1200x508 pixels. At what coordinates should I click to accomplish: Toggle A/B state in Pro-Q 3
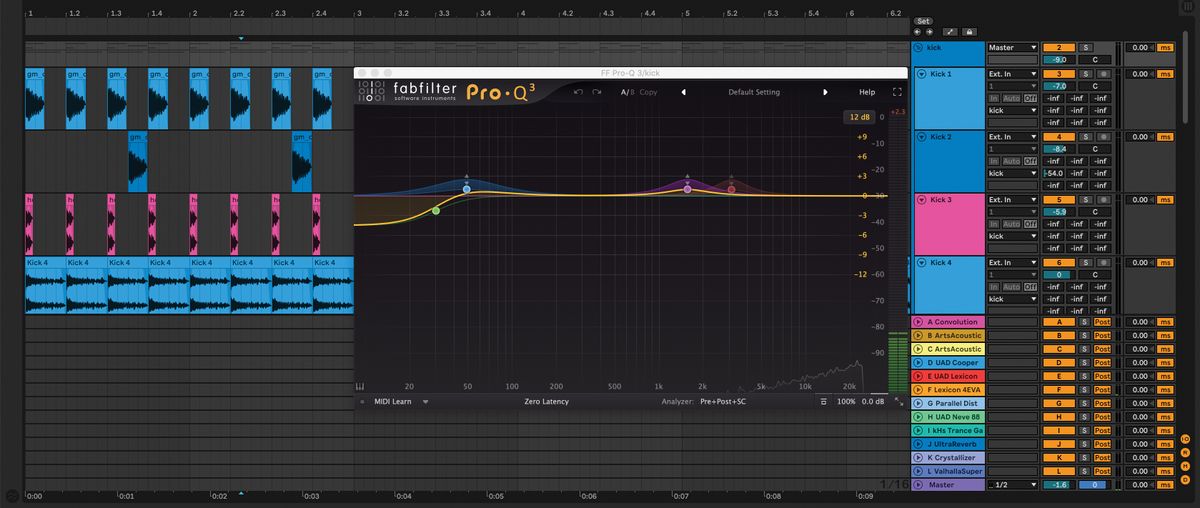click(x=626, y=92)
